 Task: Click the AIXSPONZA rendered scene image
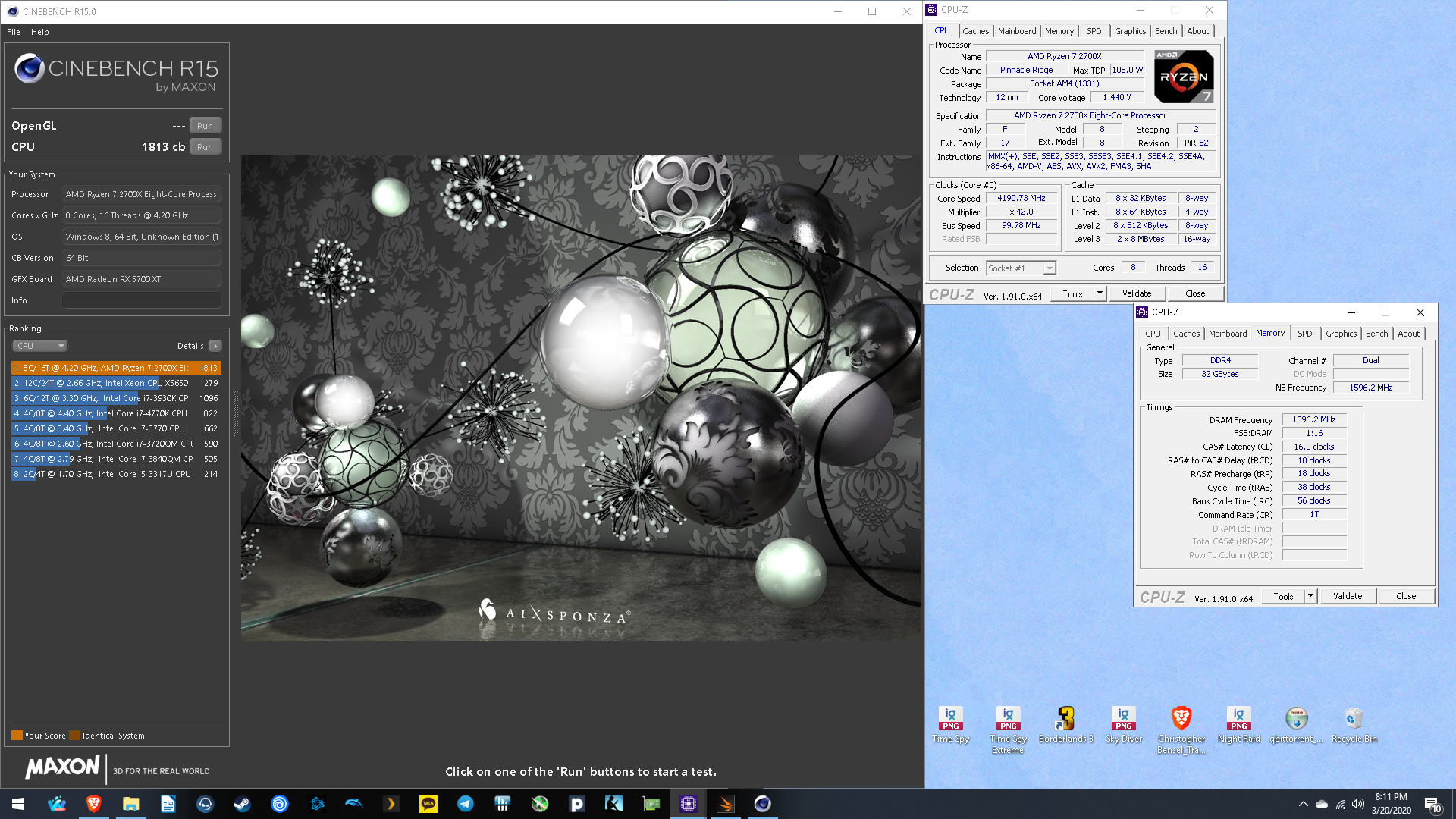tap(581, 398)
